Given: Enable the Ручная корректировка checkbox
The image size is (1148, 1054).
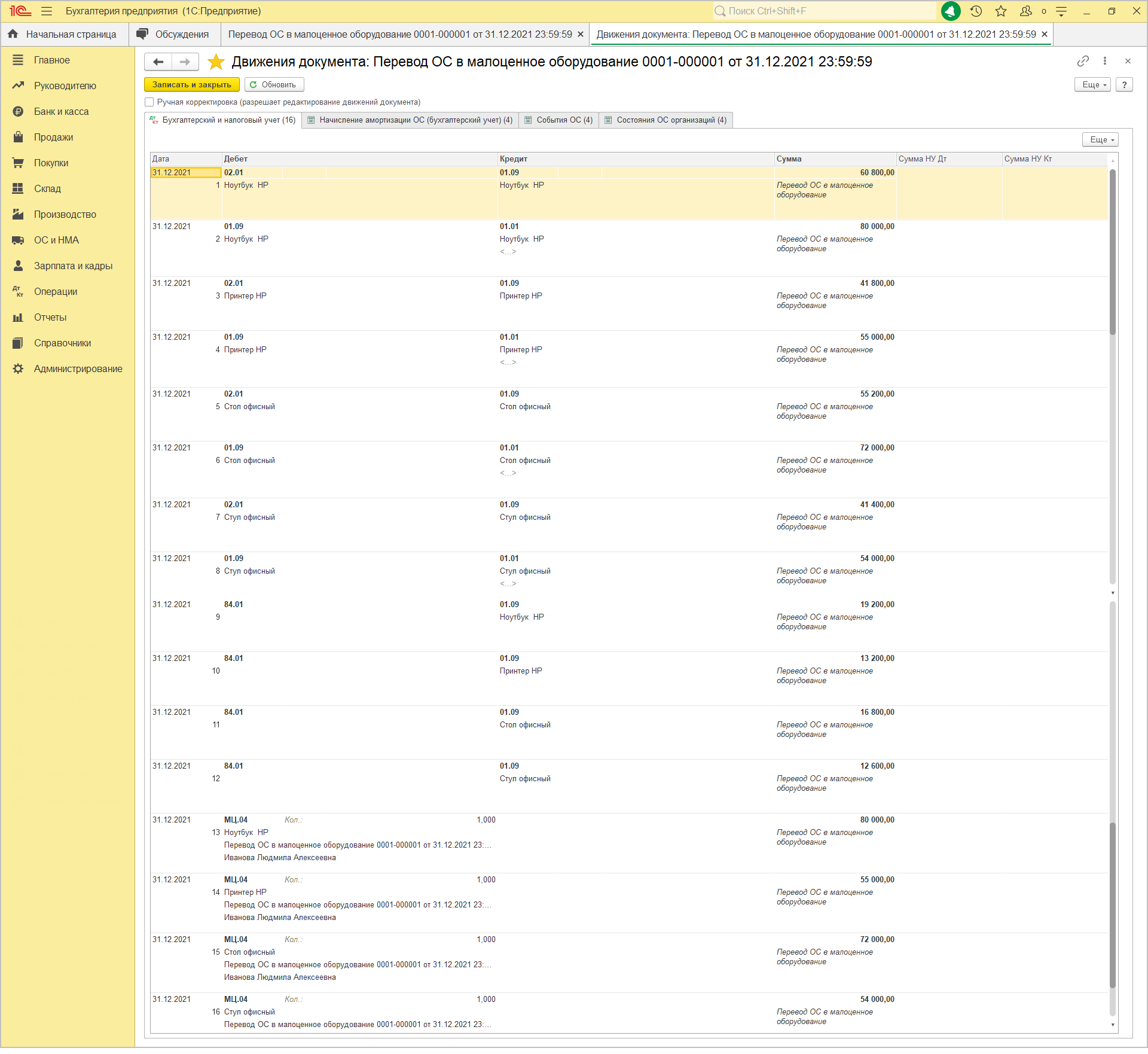Looking at the screenshot, I should (x=149, y=102).
